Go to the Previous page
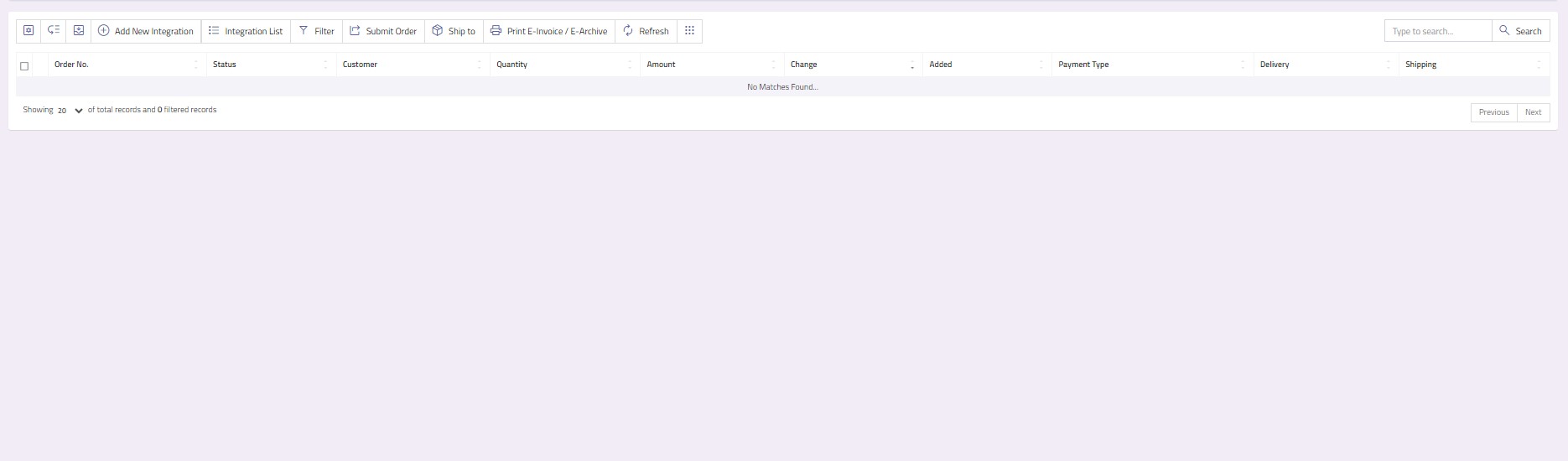 pyautogui.click(x=1493, y=112)
